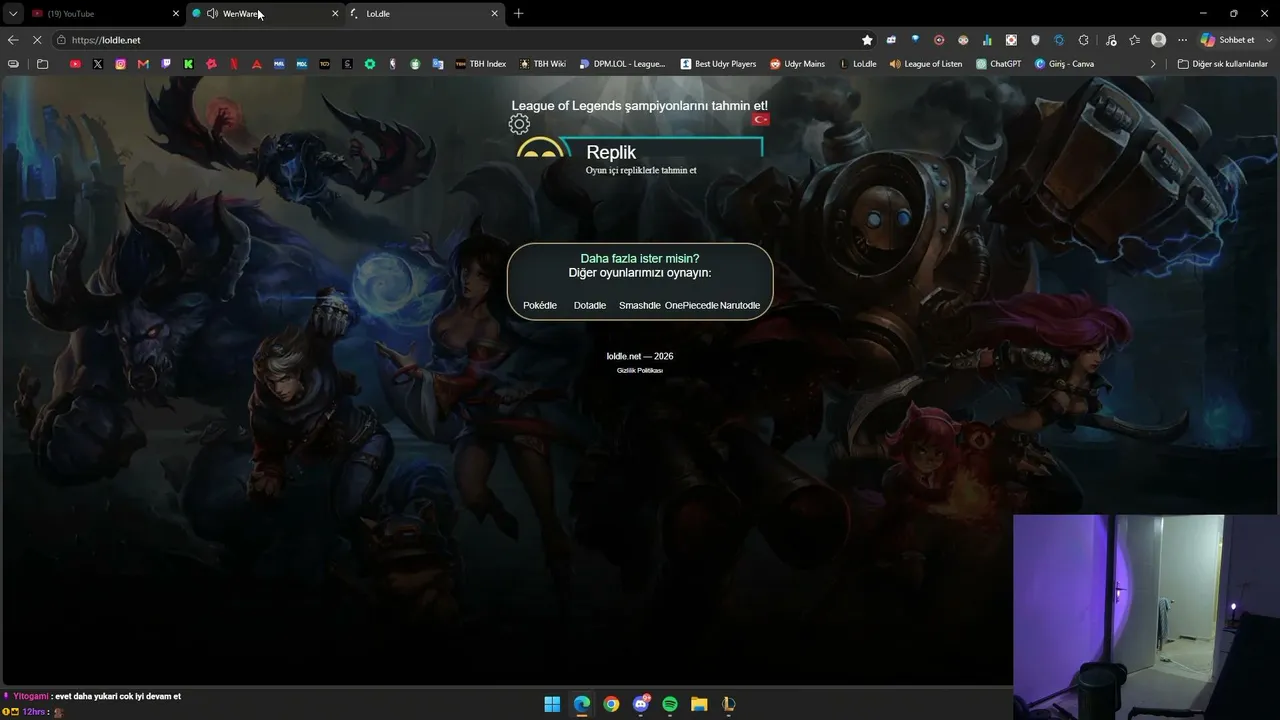The image size is (1280, 720).
Task: Open the Windows Start menu
Action: click(552, 704)
